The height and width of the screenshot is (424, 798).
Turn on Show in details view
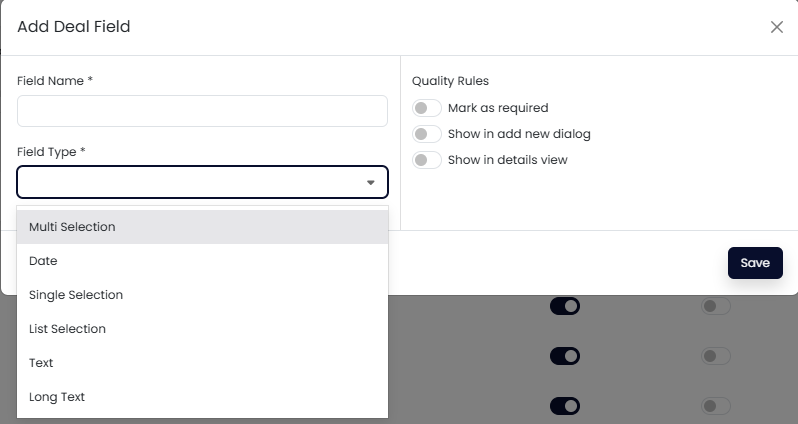427,160
